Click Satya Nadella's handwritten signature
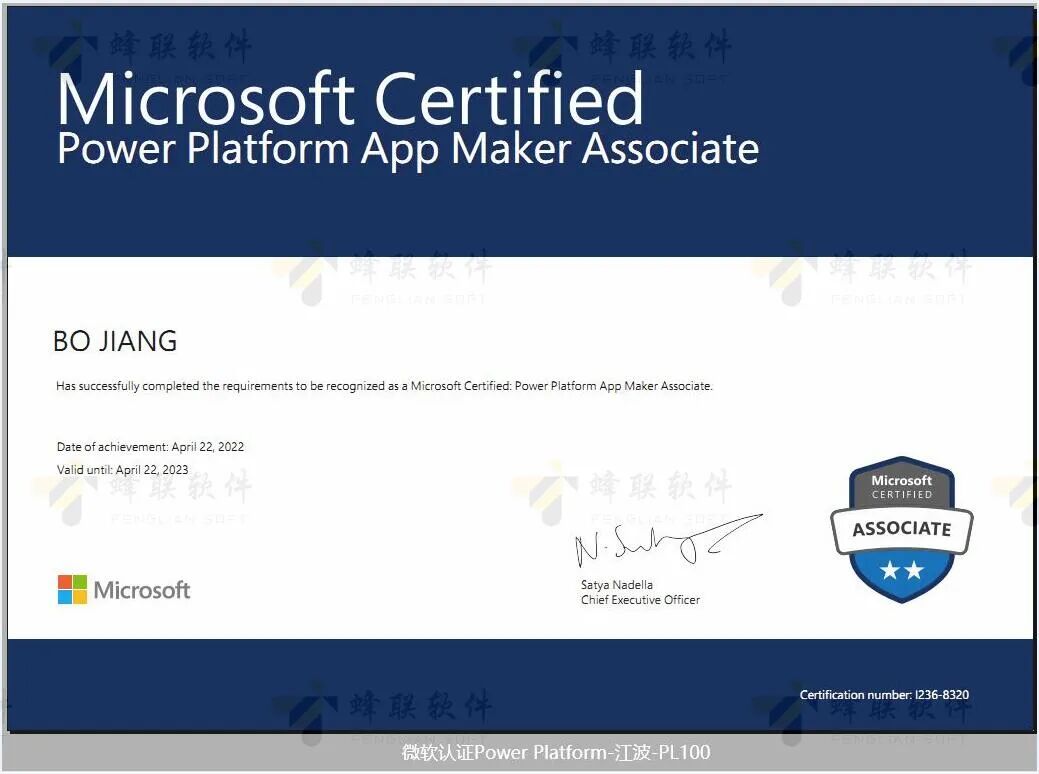Image resolution: width=1039 pixels, height=774 pixels. [x=668, y=540]
